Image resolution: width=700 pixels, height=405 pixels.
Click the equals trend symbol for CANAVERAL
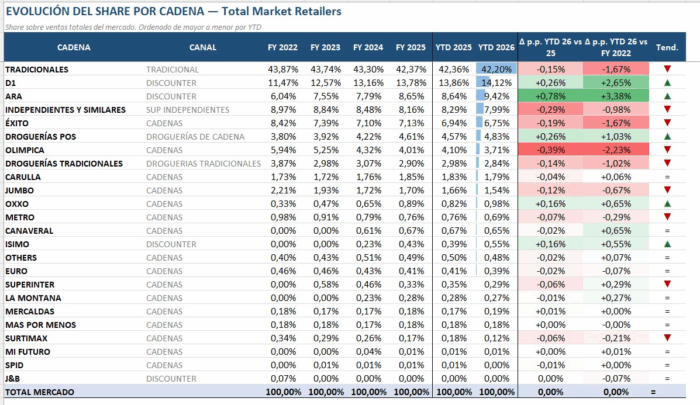(x=667, y=231)
